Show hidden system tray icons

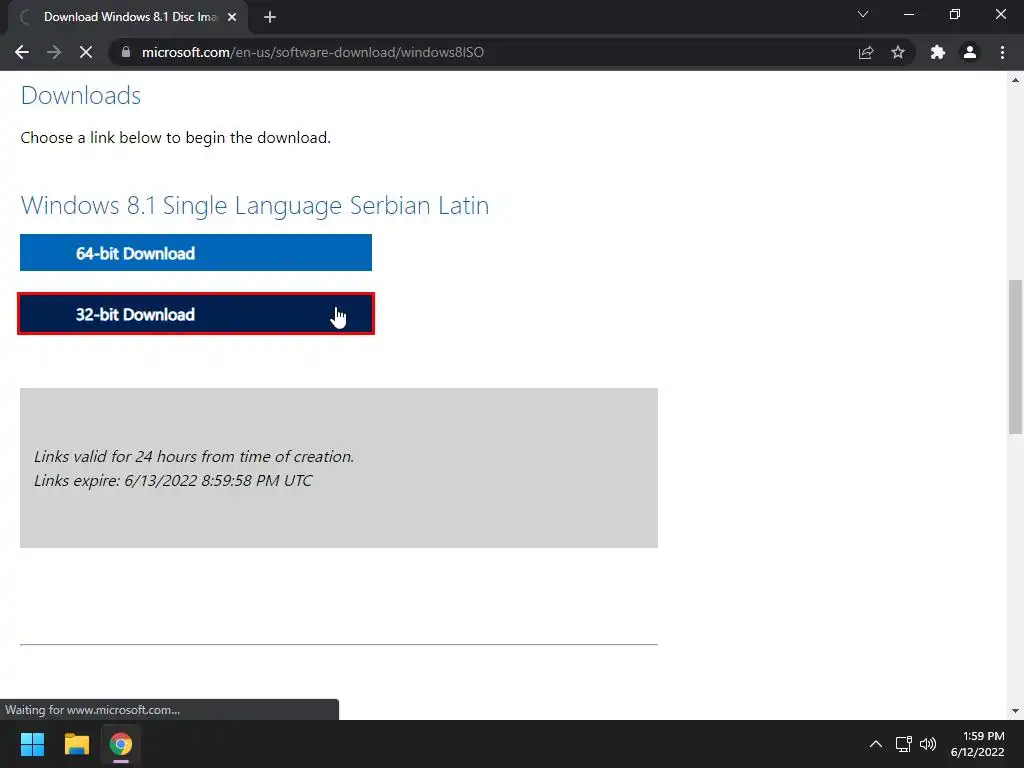876,744
